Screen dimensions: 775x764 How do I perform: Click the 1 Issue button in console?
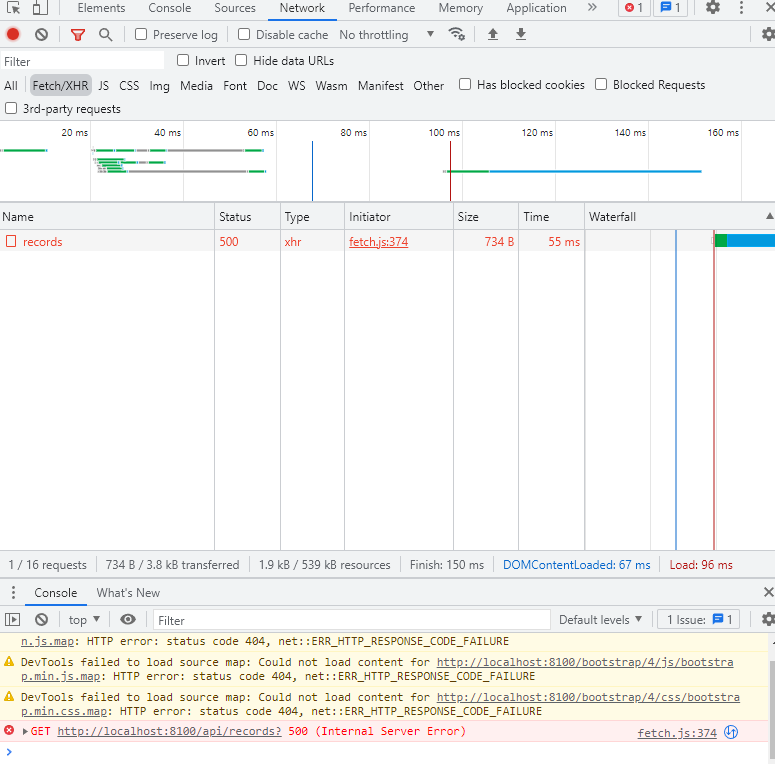coord(698,620)
